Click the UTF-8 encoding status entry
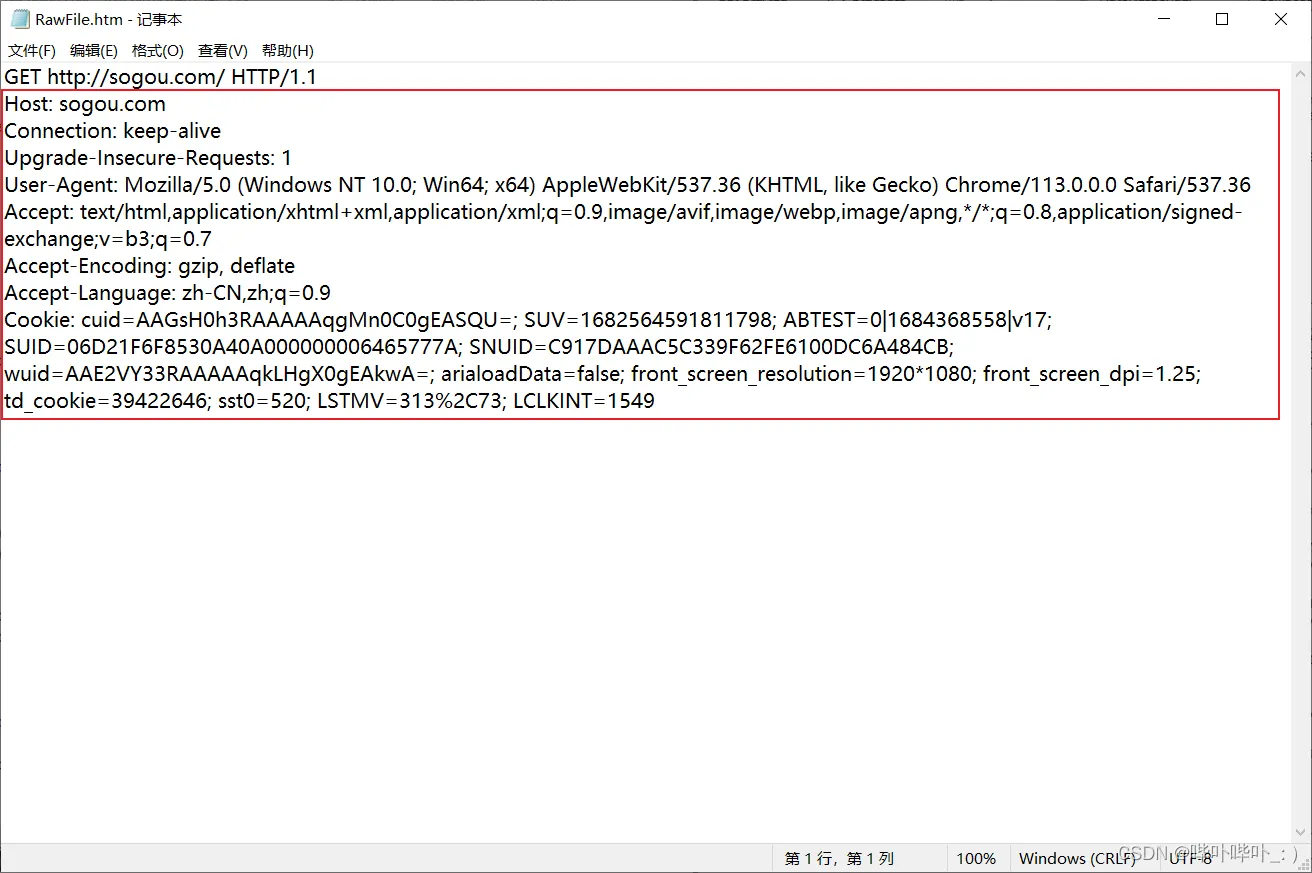 point(1190,858)
